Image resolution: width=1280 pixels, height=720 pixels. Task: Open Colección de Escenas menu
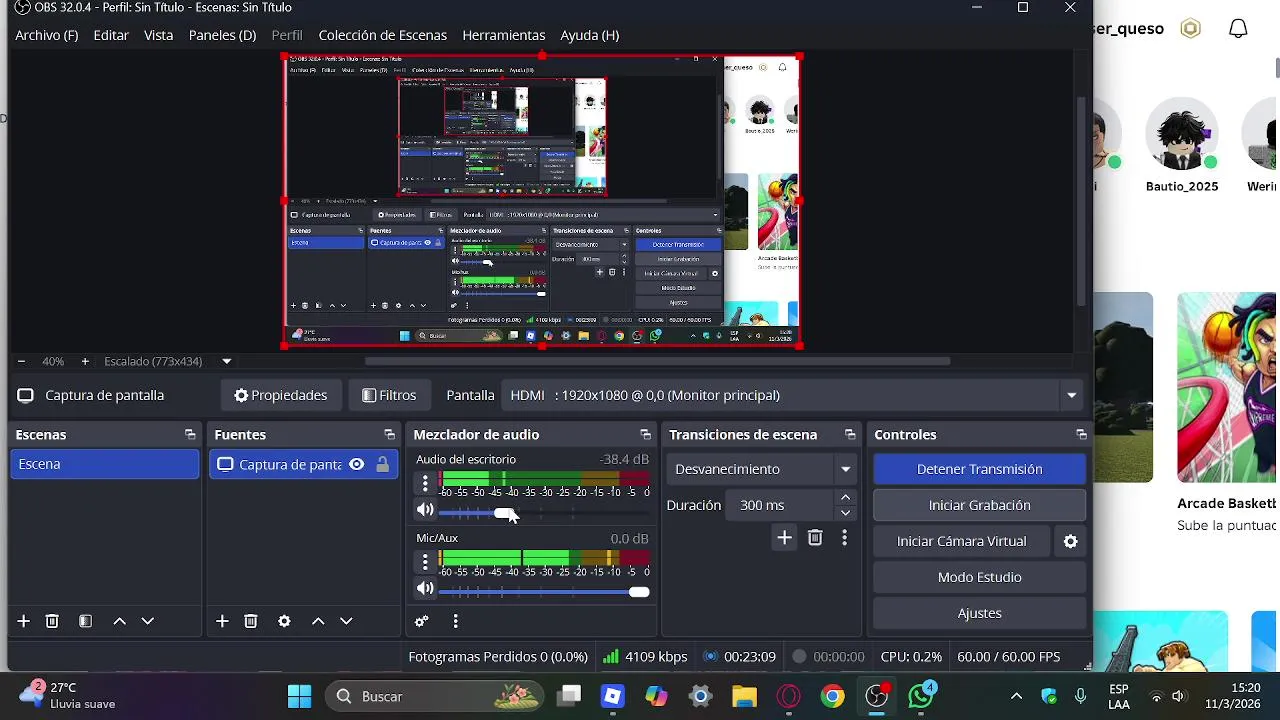pyautogui.click(x=382, y=35)
